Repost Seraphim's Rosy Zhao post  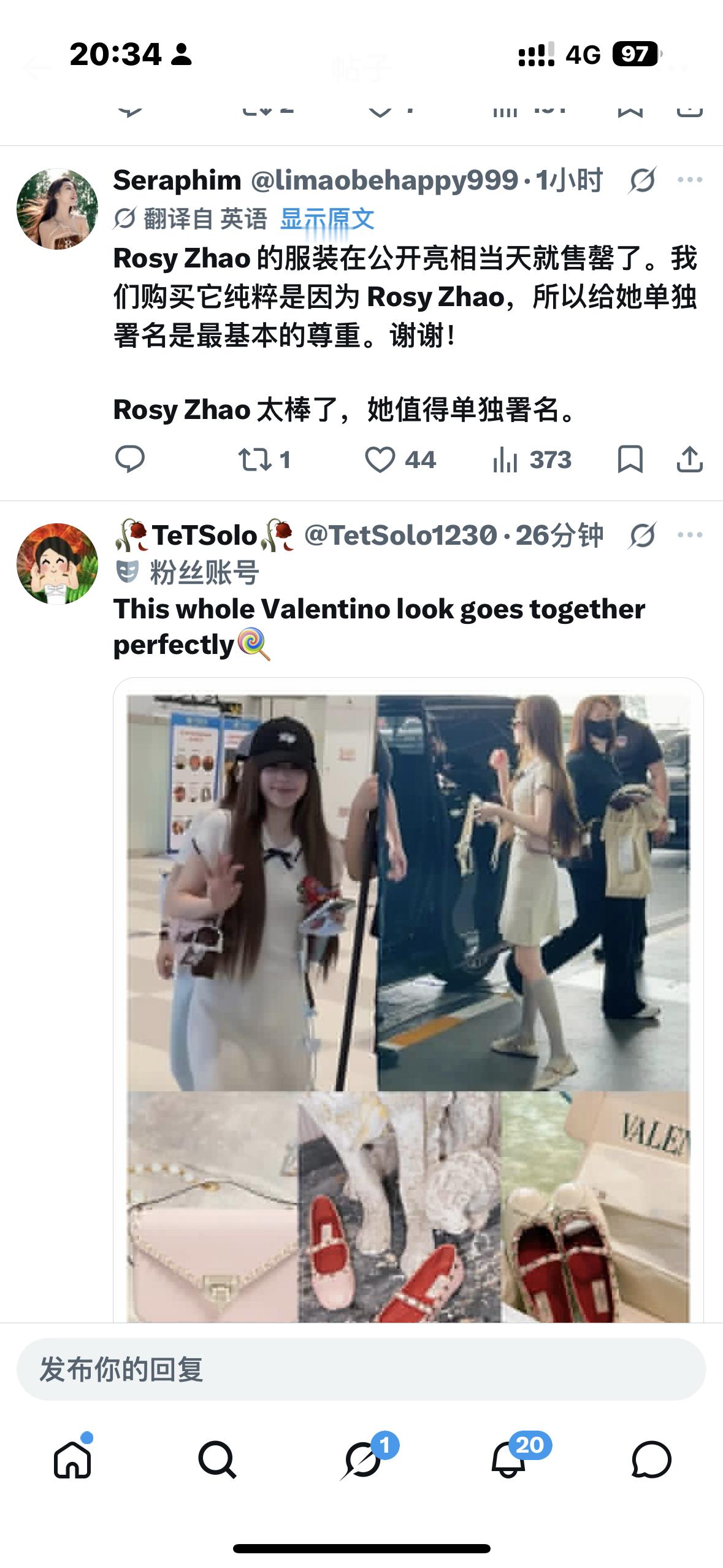click(264, 459)
